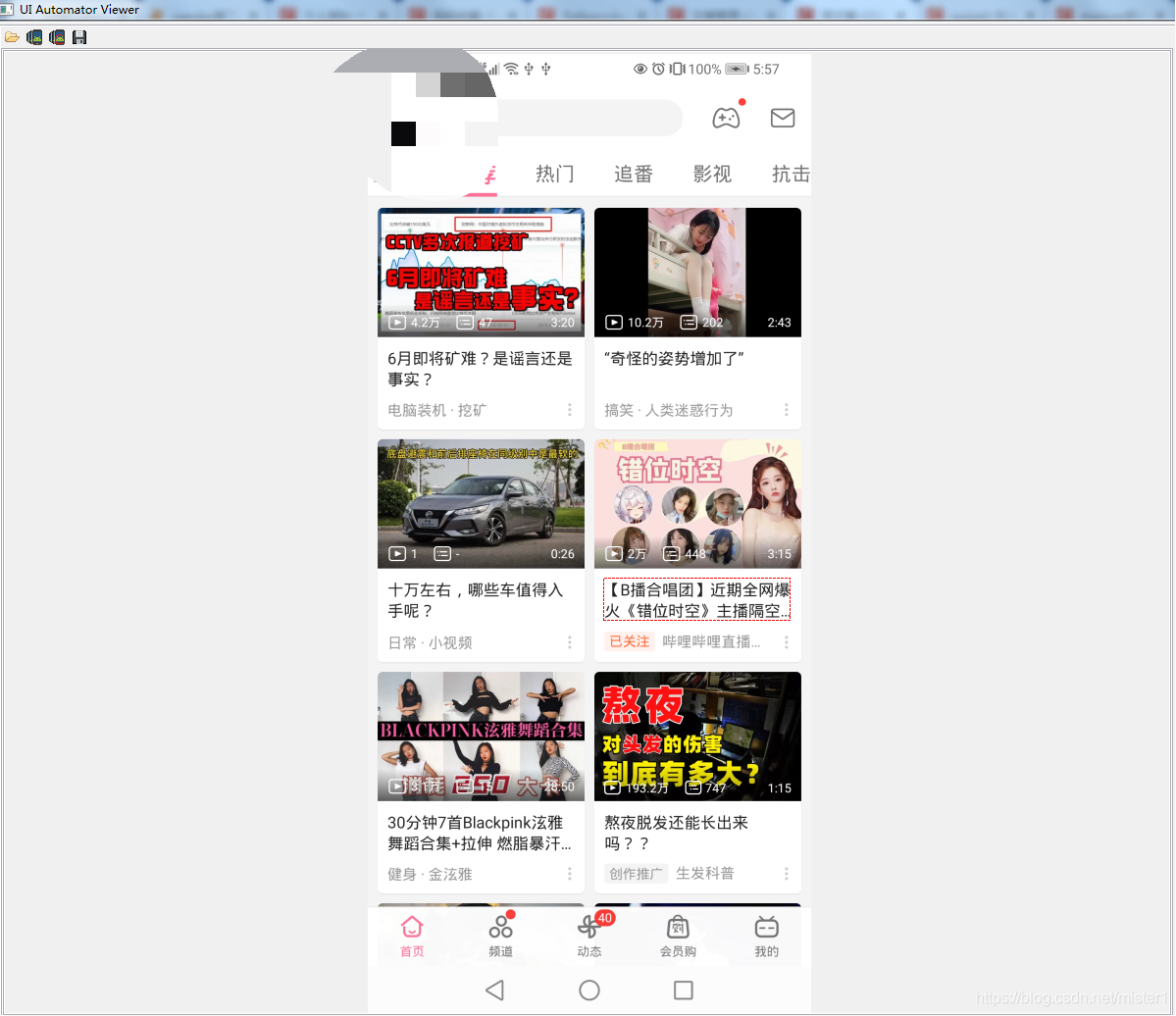Screen dimensions: 1176x1016
Task: Go to the 会员购 bottom tab
Action: (678, 936)
